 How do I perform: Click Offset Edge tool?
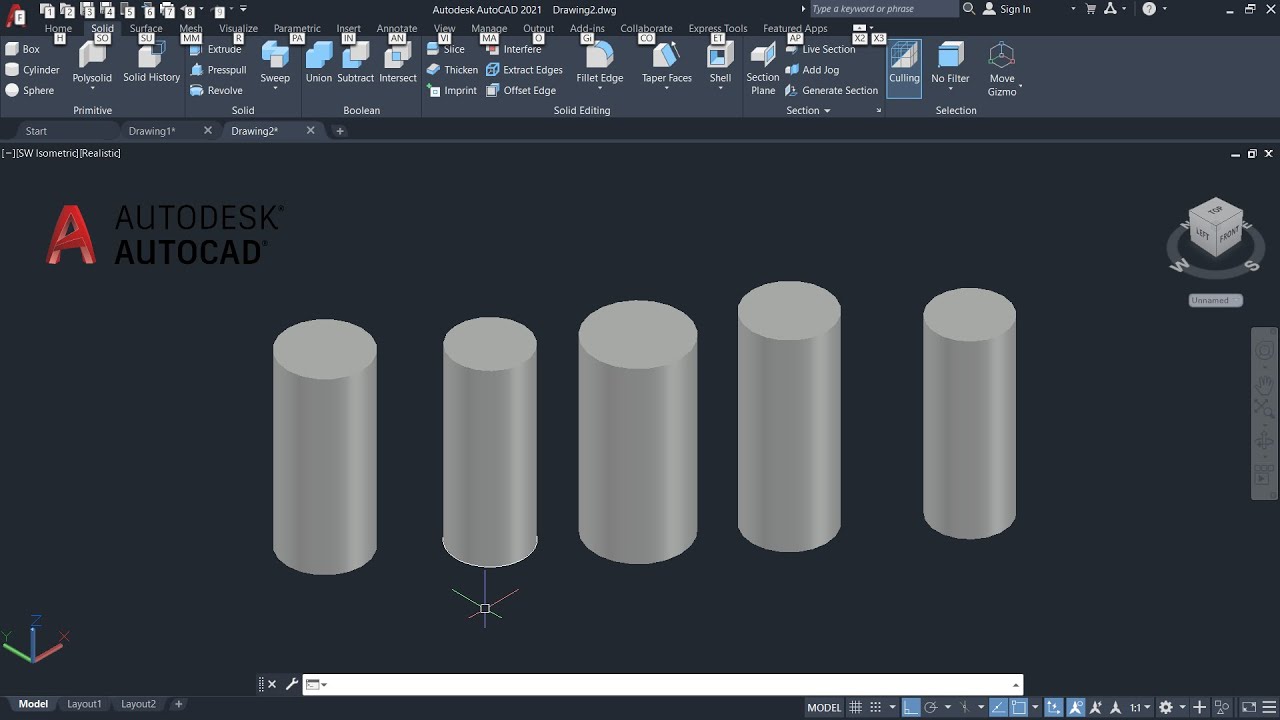pos(521,90)
